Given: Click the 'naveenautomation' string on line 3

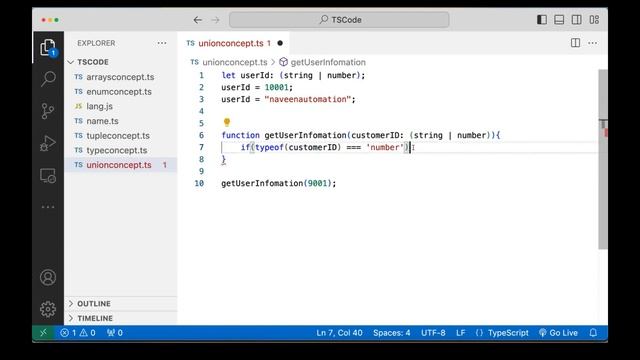Looking at the screenshot, I should pyautogui.click(x=308, y=99).
